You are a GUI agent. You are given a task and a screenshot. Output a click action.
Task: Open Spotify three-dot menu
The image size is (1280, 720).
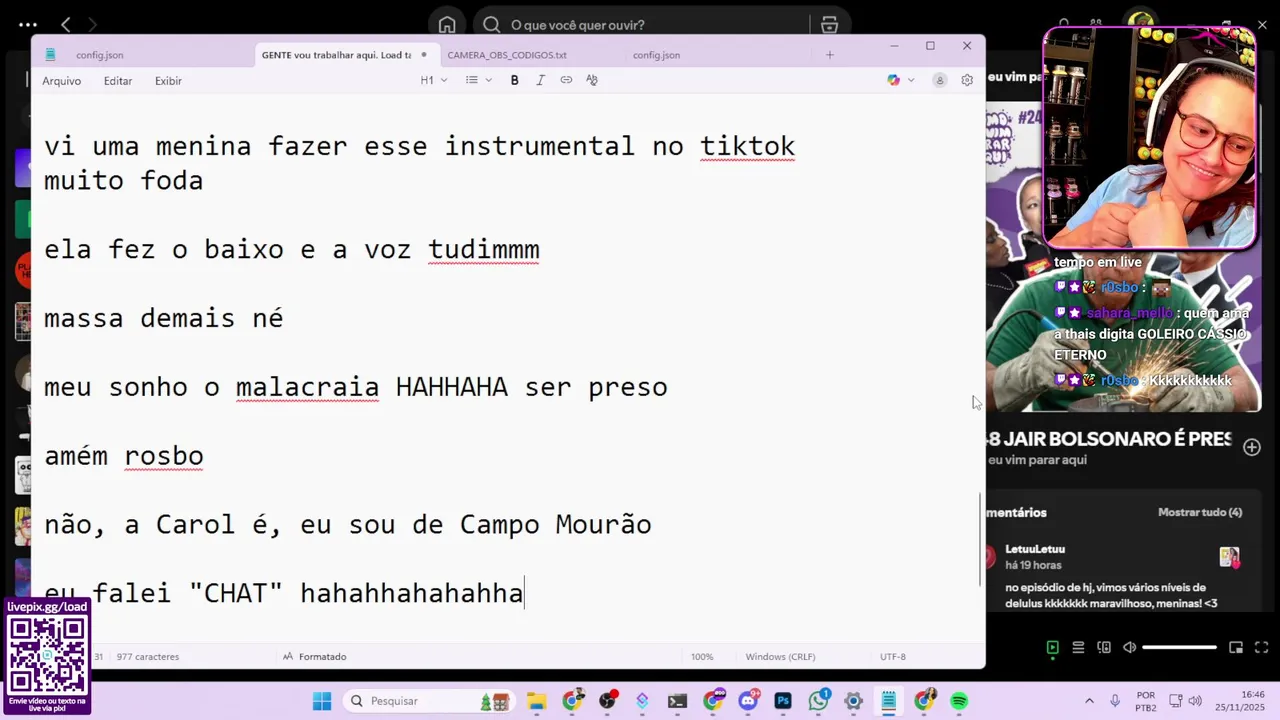tap(28, 25)
